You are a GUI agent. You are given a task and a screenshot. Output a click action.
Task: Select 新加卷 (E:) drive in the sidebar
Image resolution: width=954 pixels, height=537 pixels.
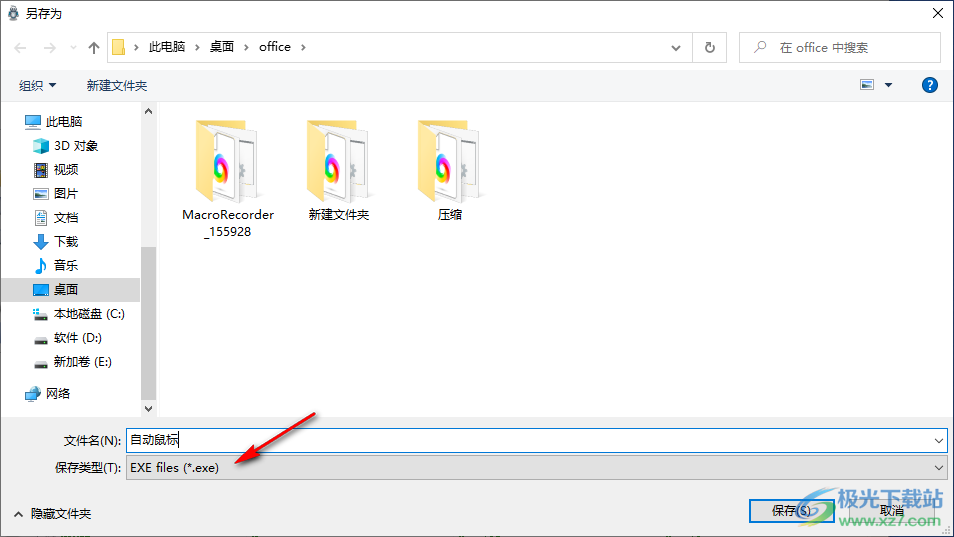click(x=82, y=362)
